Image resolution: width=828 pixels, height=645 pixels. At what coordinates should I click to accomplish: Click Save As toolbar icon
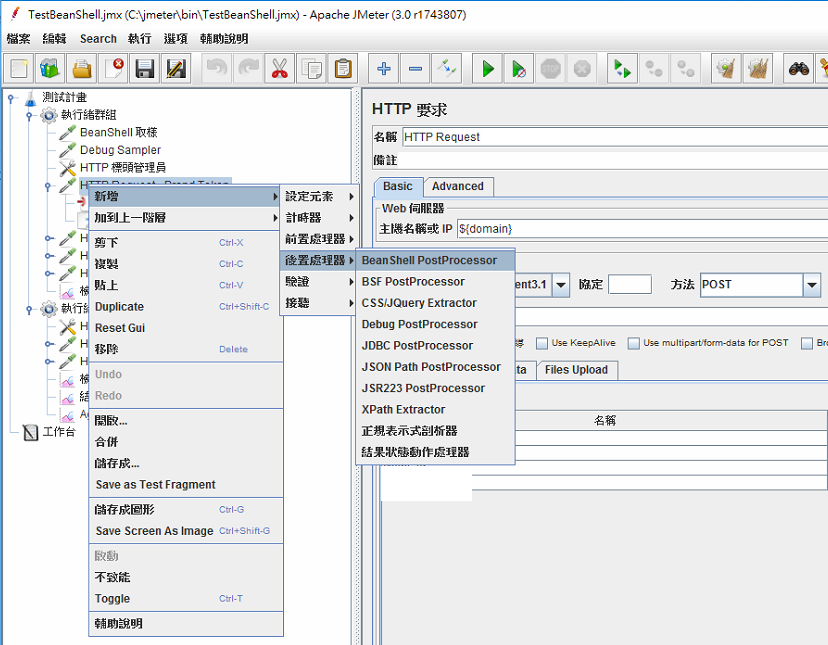tap(176, 69)
